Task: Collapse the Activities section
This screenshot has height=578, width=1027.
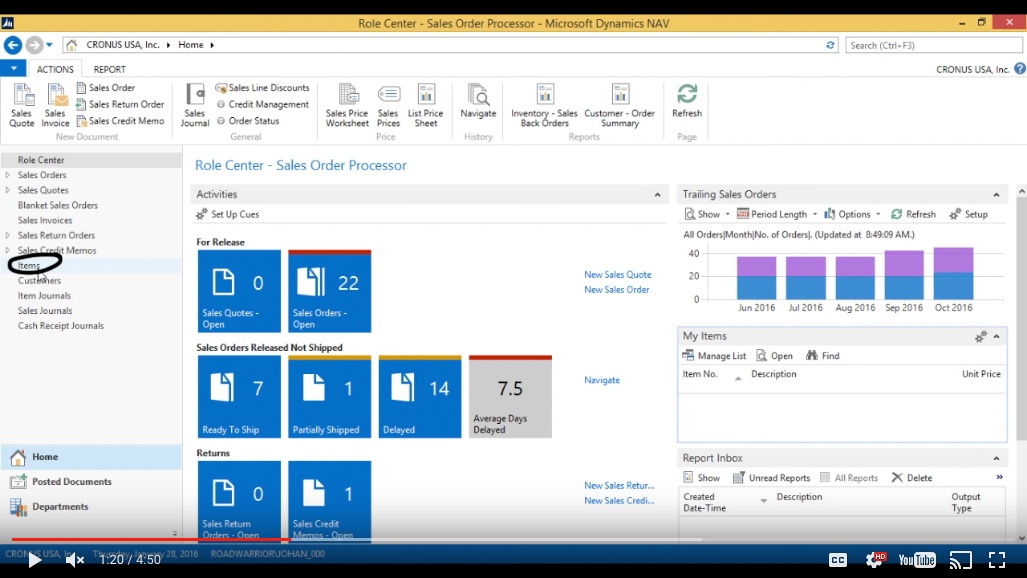Action: 657,195
